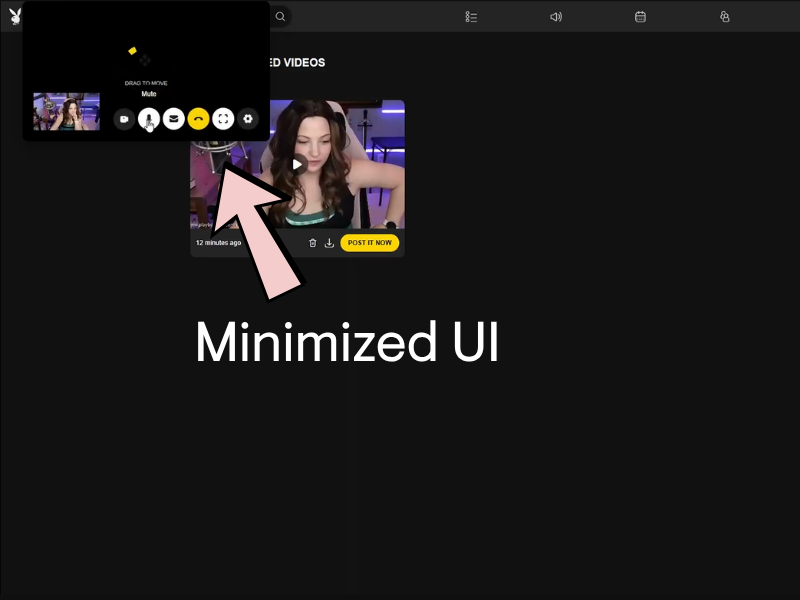Open the list icon in top navigation
The width and height of the screenshot is (800, 600).
[x=471, y=17]
